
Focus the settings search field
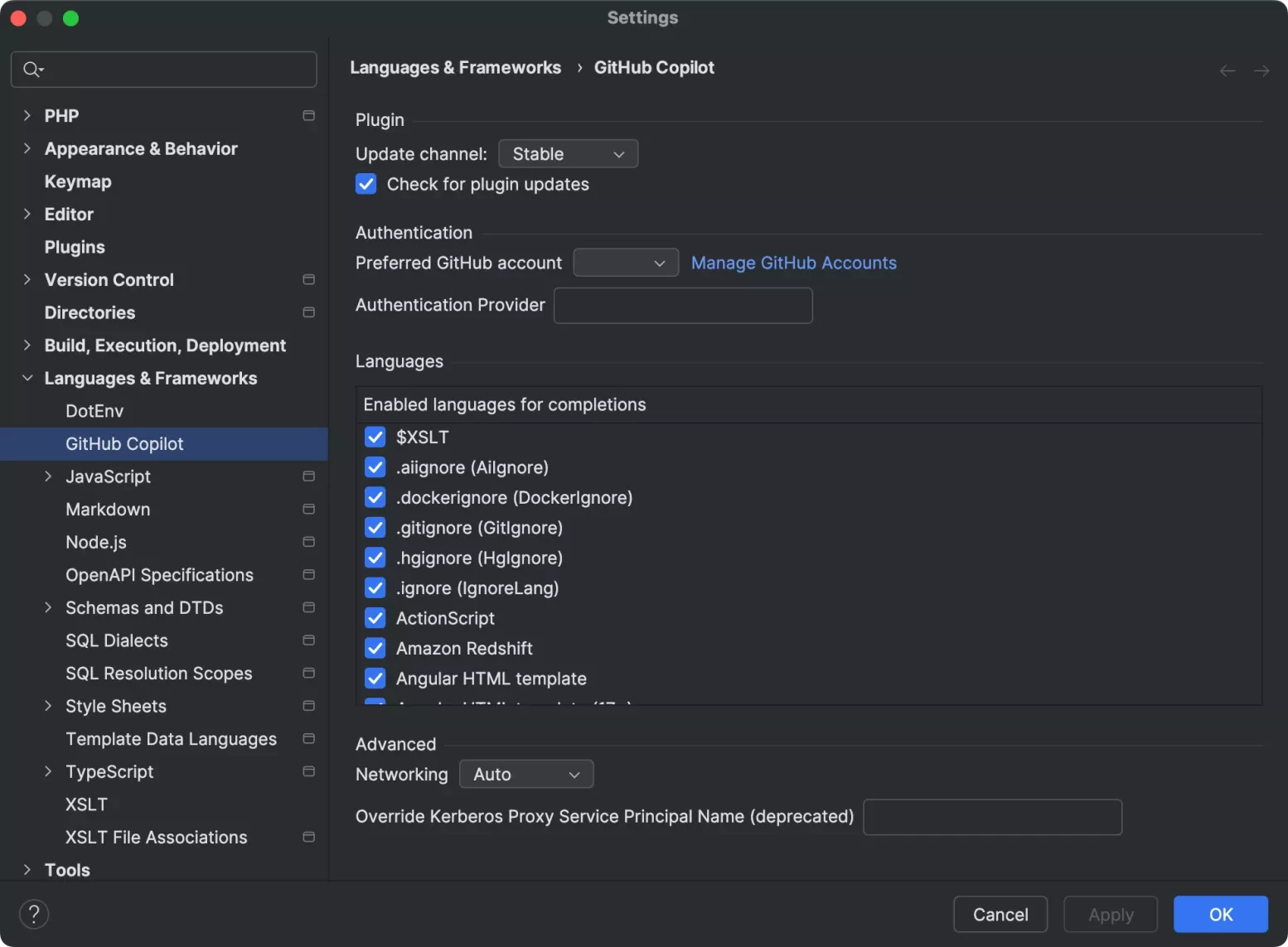click(164, 70)
